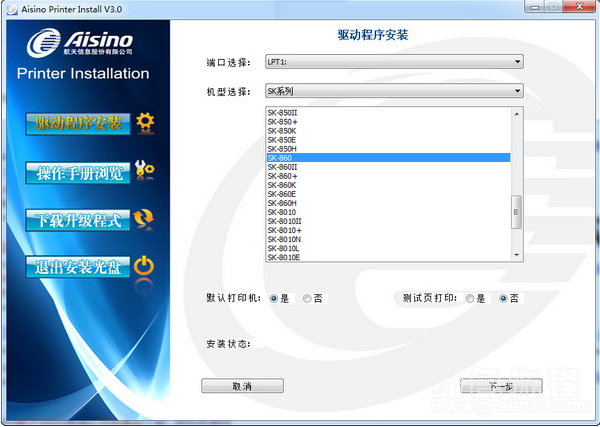Set 测试页打印 to 是
Image resolution: width=600 pixels, height=427 pixels.
470,298
